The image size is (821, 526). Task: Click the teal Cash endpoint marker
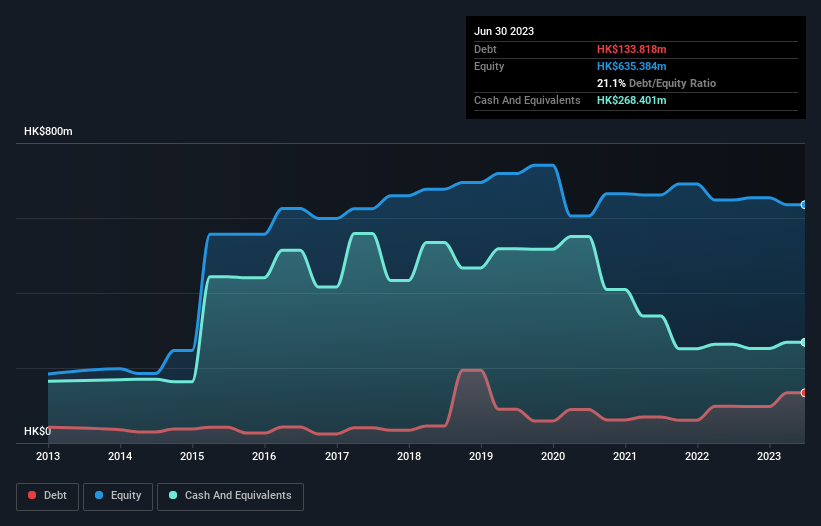(x=804, y=342)
